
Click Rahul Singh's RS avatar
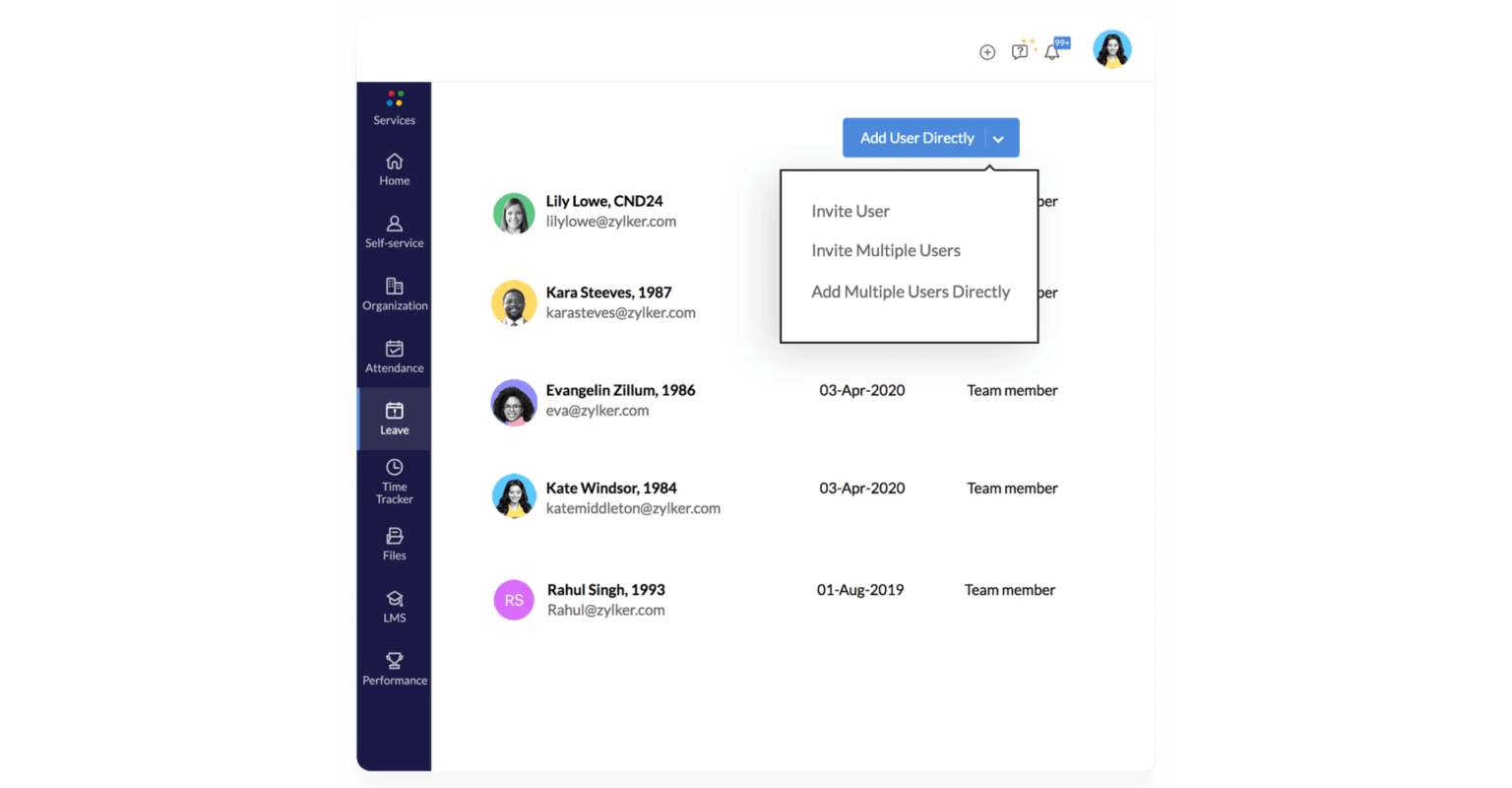click(x=513, y=600)
